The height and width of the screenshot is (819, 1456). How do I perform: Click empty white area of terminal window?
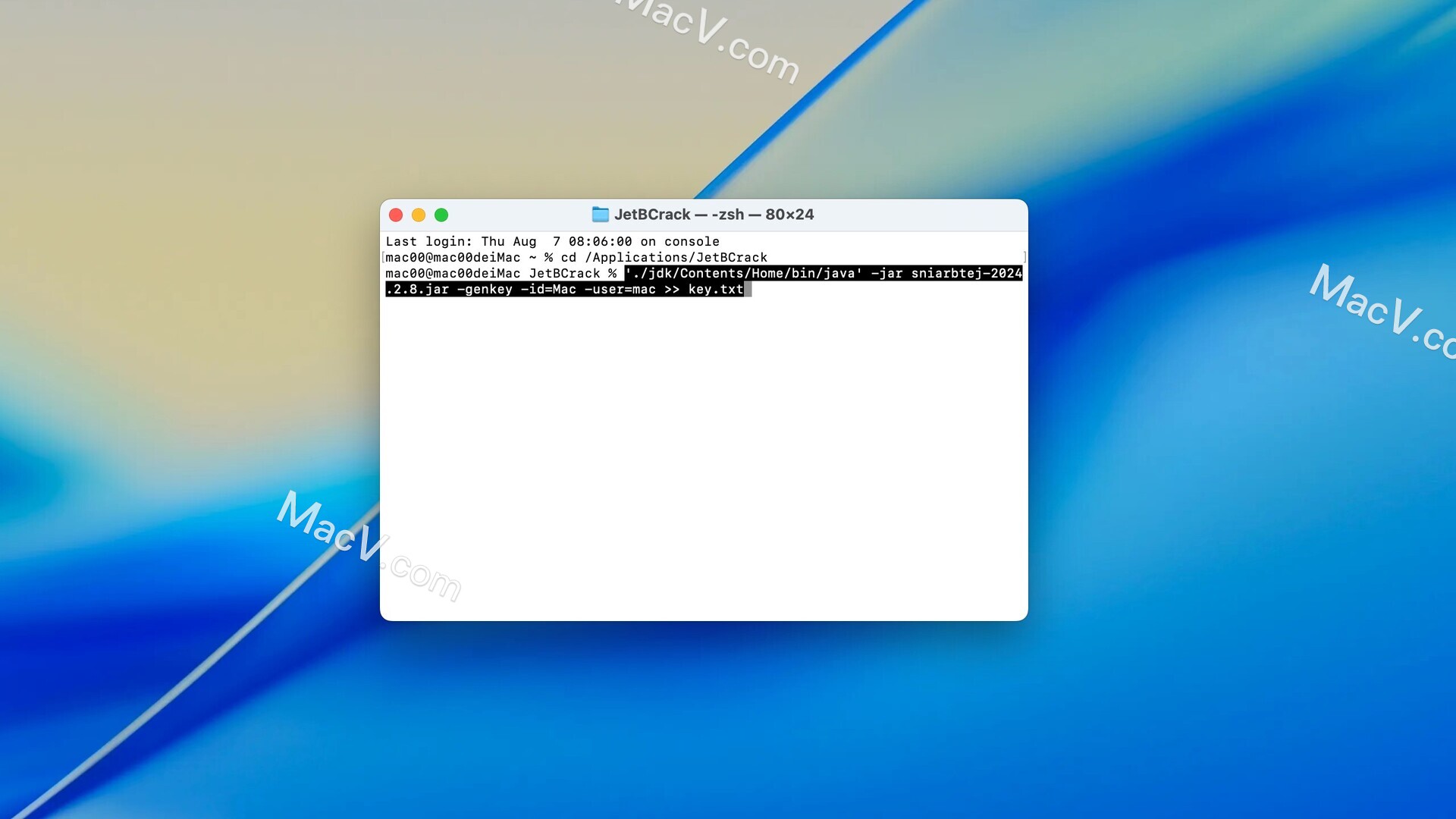click(x=704, y=455)
